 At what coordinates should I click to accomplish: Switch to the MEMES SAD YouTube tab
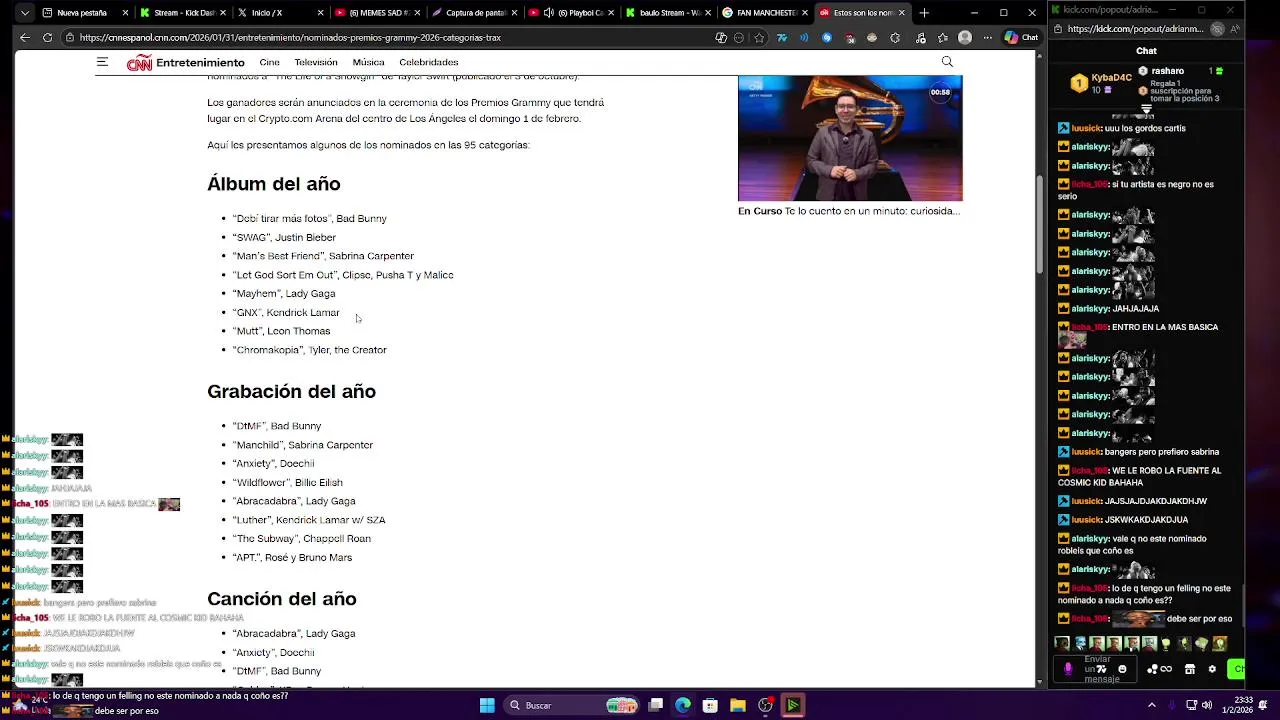point(376,13)
